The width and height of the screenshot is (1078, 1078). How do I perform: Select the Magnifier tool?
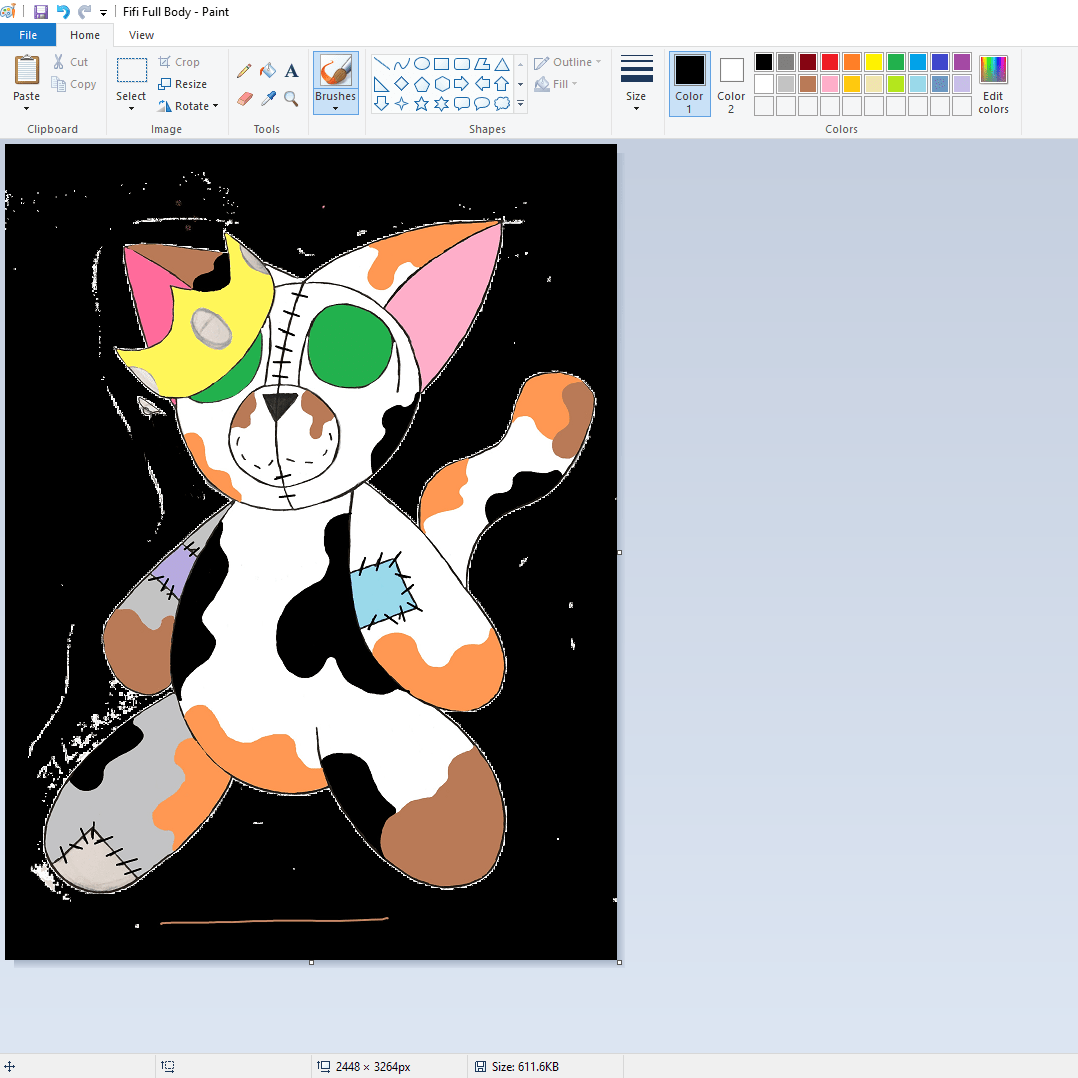click(291, 98)
